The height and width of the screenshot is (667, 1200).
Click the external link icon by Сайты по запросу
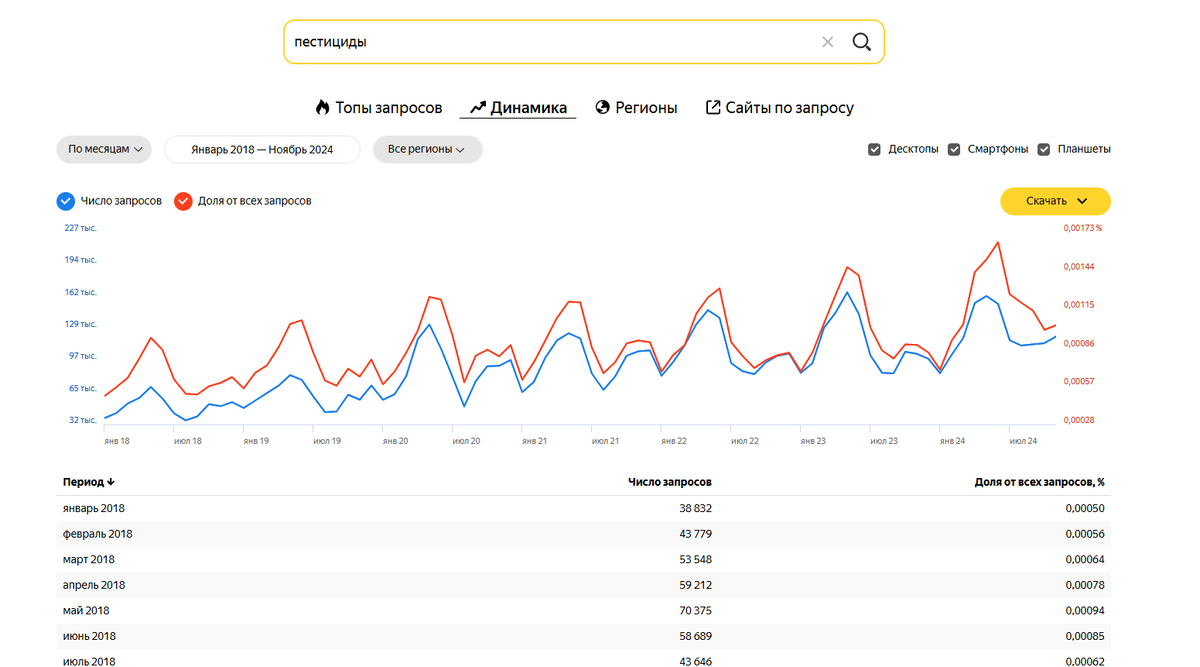point(713,107)
